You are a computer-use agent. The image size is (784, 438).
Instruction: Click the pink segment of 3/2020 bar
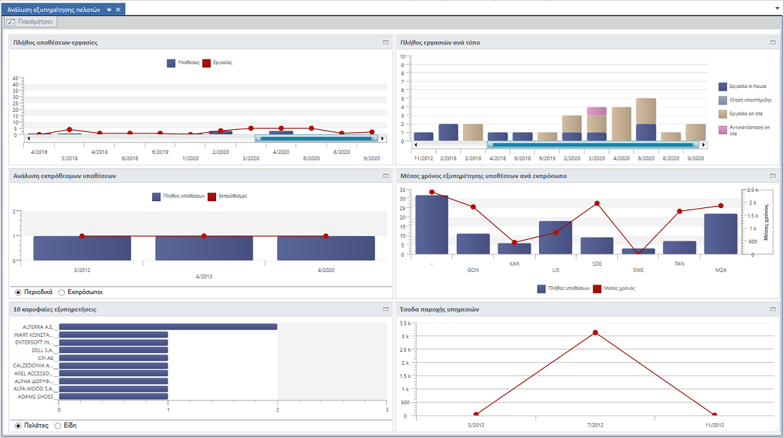pos(596,111)
